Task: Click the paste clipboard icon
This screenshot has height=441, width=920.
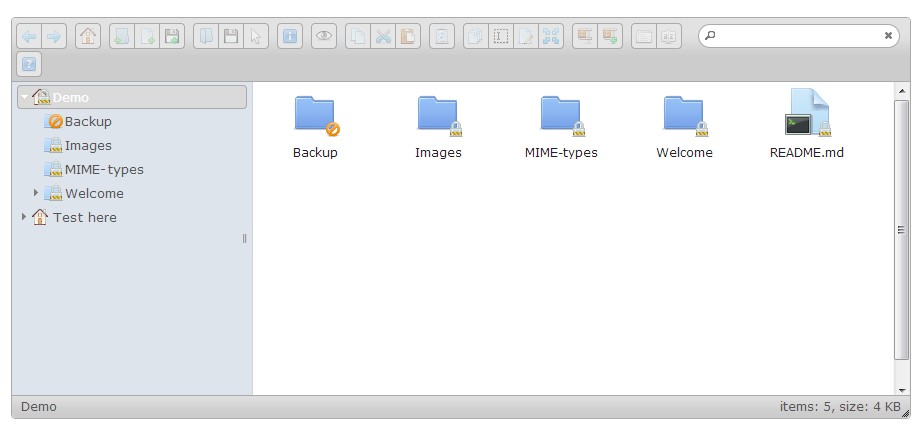Action: 408,37
